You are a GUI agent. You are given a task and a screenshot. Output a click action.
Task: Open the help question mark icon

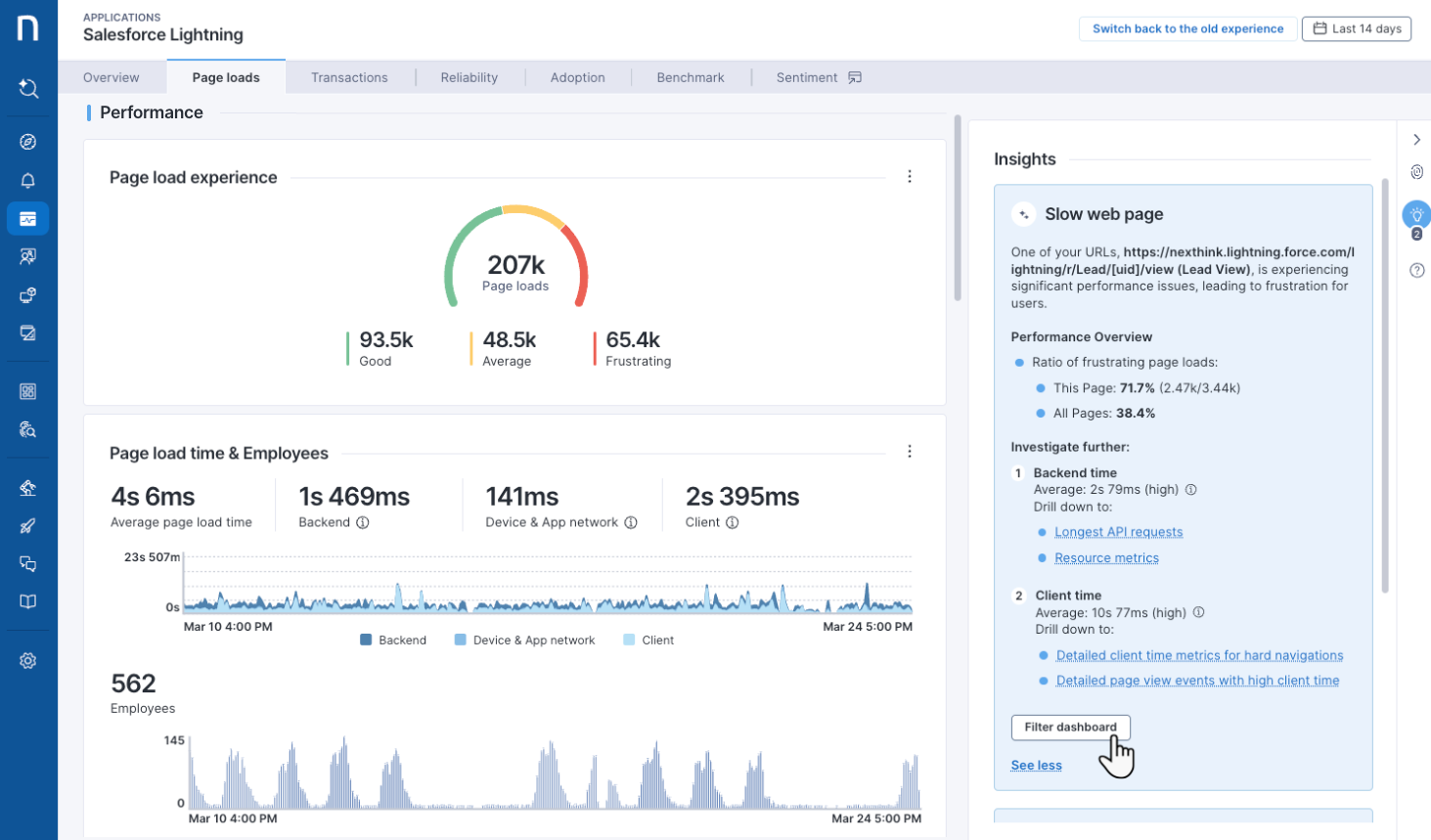pyautogui.click(x=1416, y=271)
